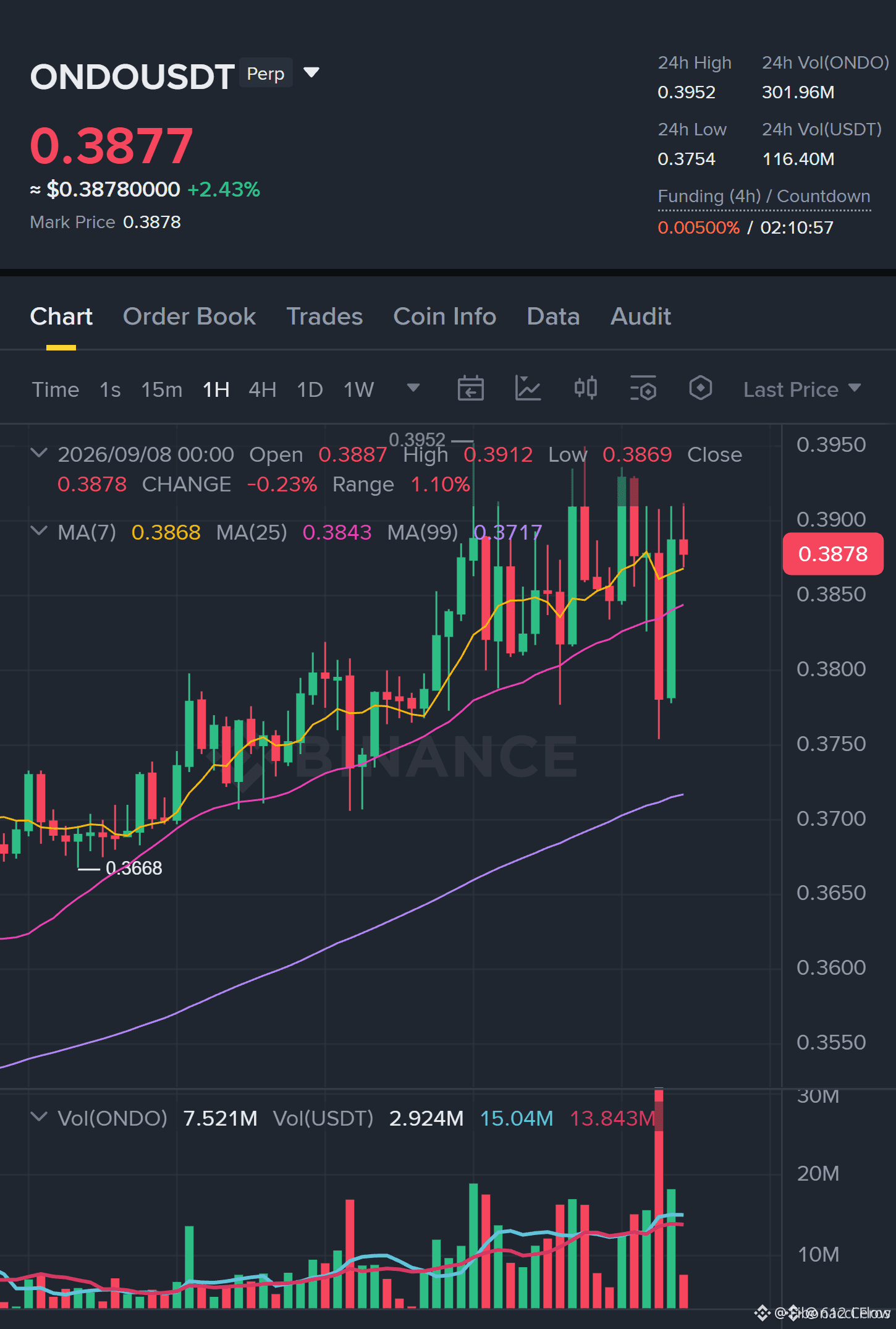Tap the Binance logo in watermark corner
Viewport: 896px width, 1329px height.
coord(763,1313)
